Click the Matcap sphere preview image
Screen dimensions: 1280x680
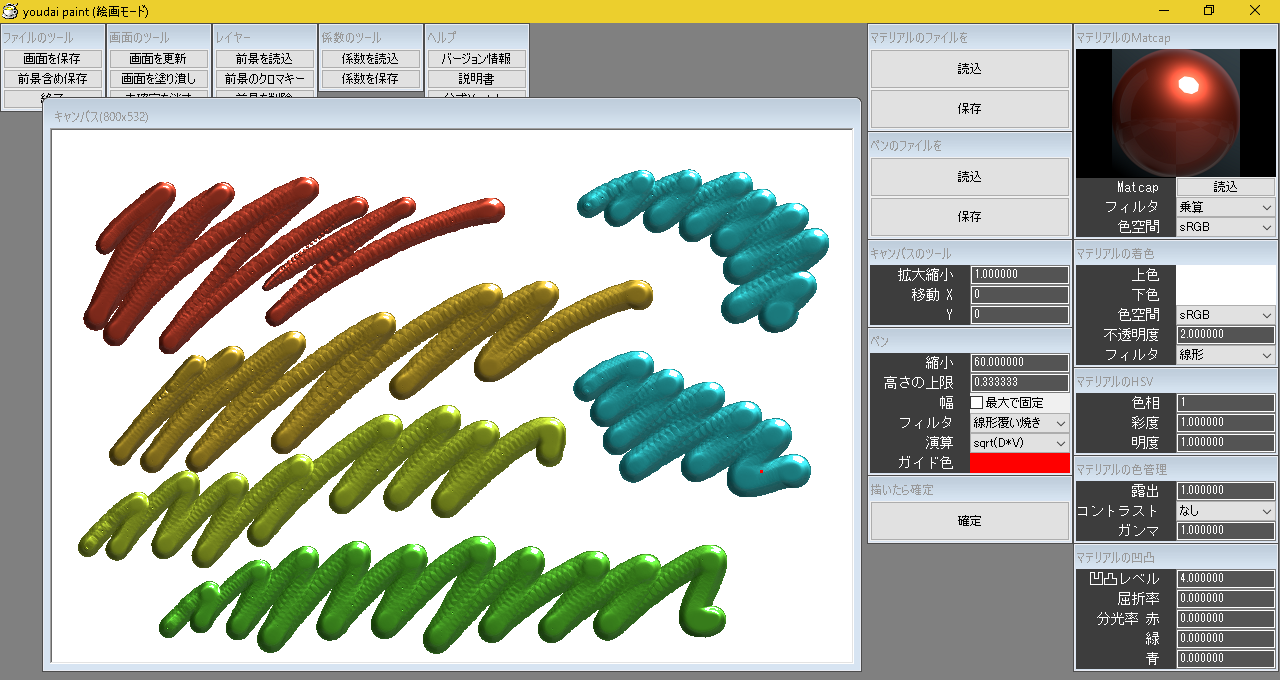(x=1175, y=112)
